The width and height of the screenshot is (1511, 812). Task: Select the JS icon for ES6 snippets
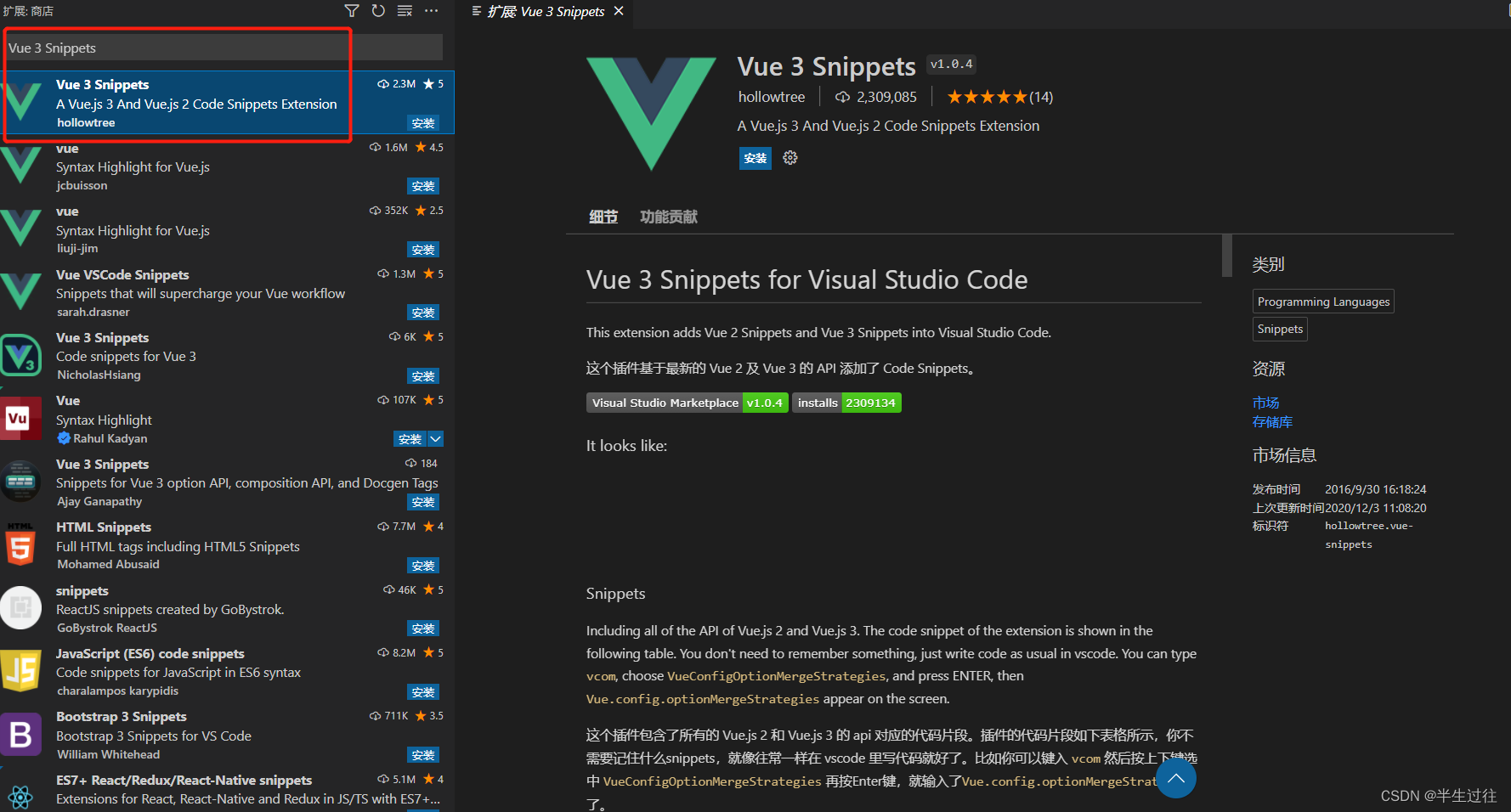coord(20,671)
